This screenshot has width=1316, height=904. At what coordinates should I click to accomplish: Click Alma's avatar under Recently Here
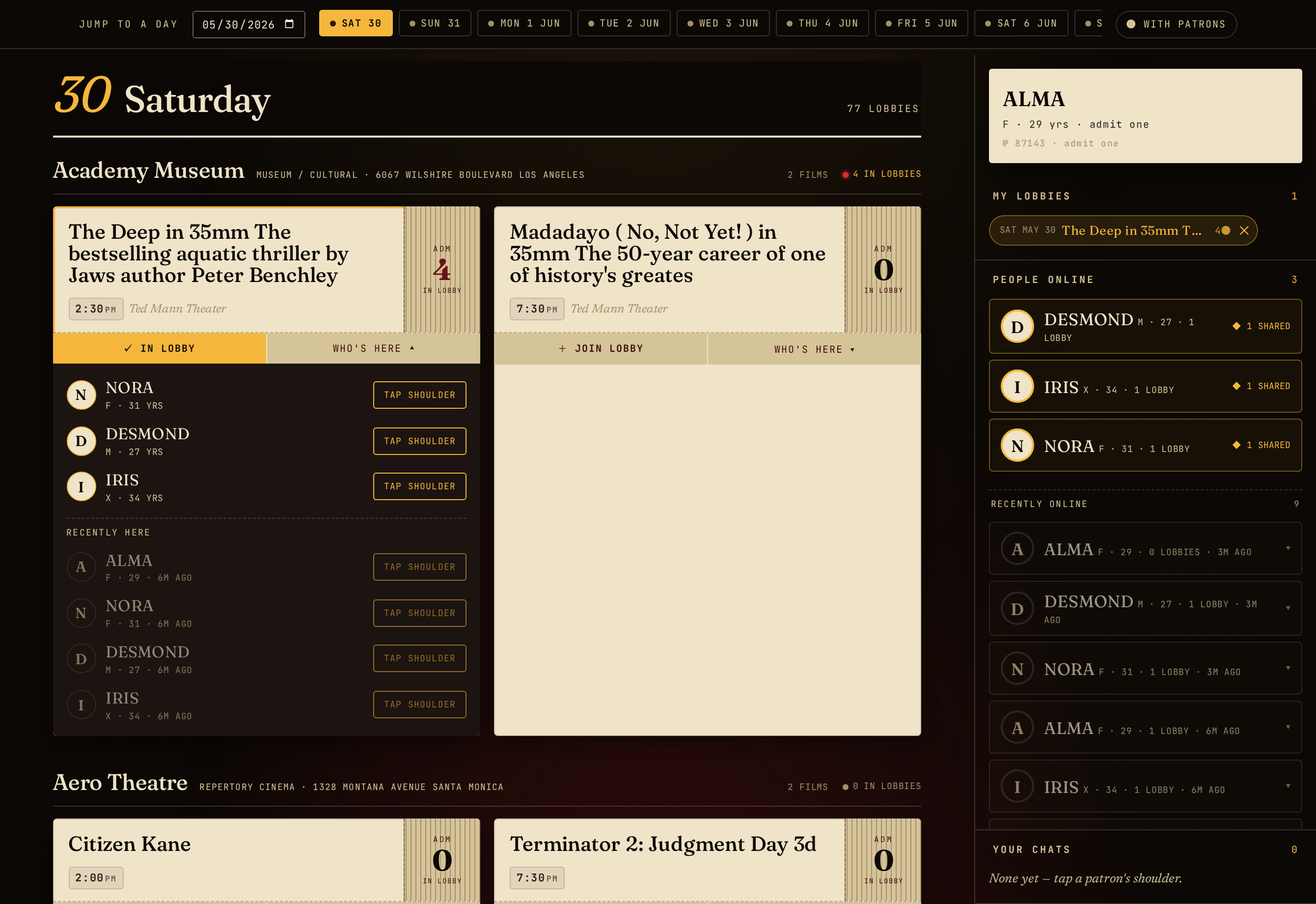click(81, 566)
